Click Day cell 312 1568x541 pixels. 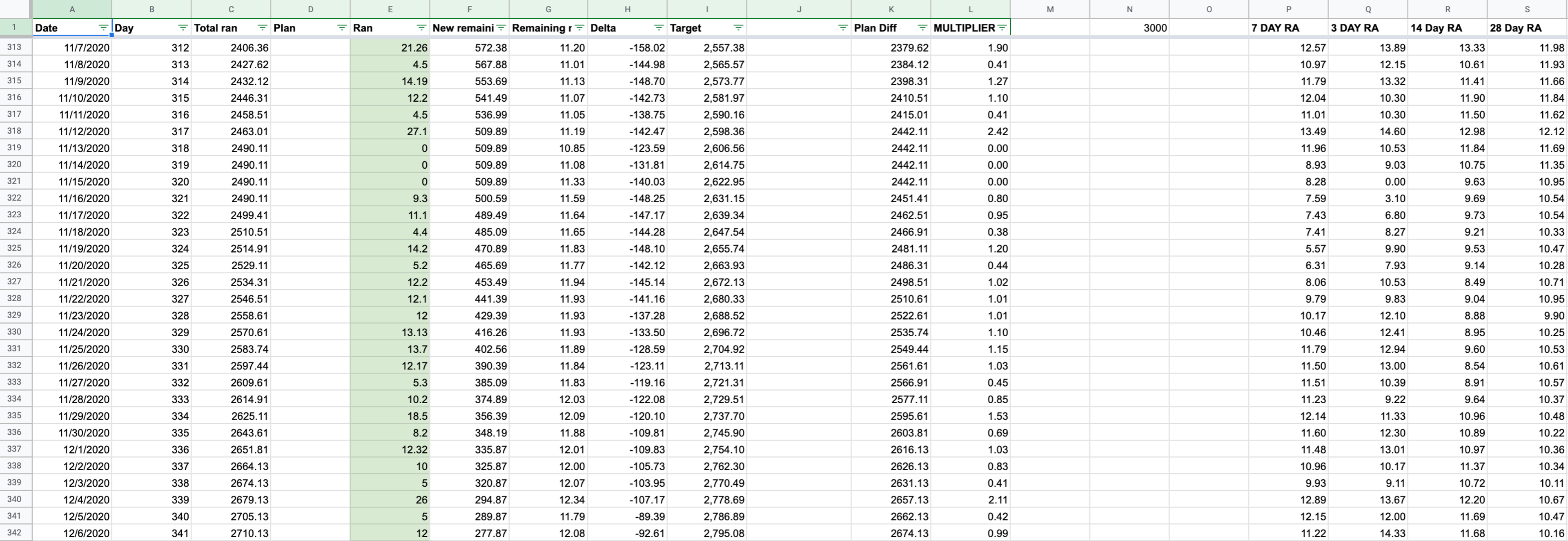[151, 47]
